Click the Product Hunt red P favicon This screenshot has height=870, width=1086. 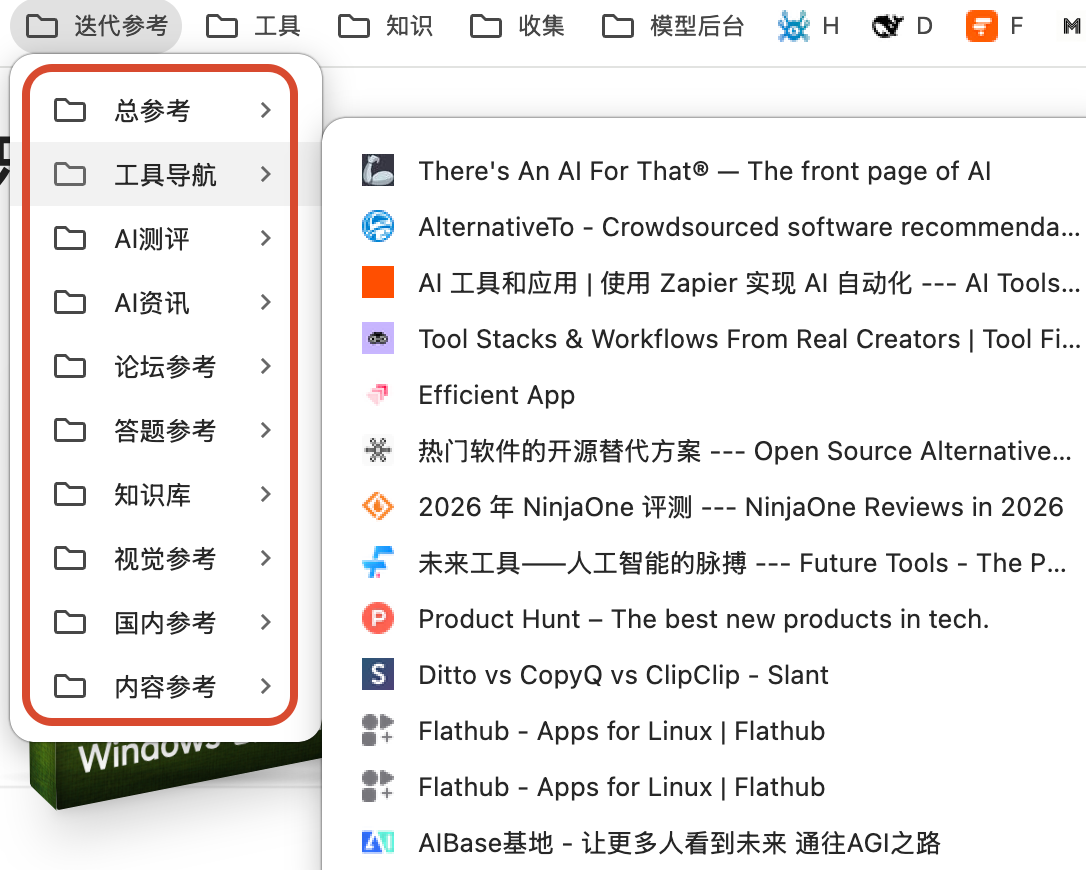tap(378, 619)
